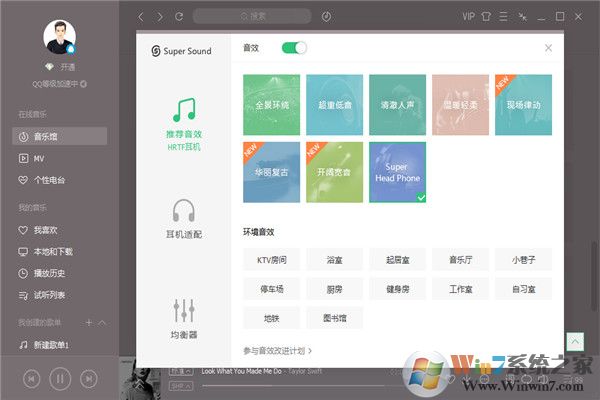Open the 参与音效改进计划 link

pyautogui.click(x=278, y=351)
